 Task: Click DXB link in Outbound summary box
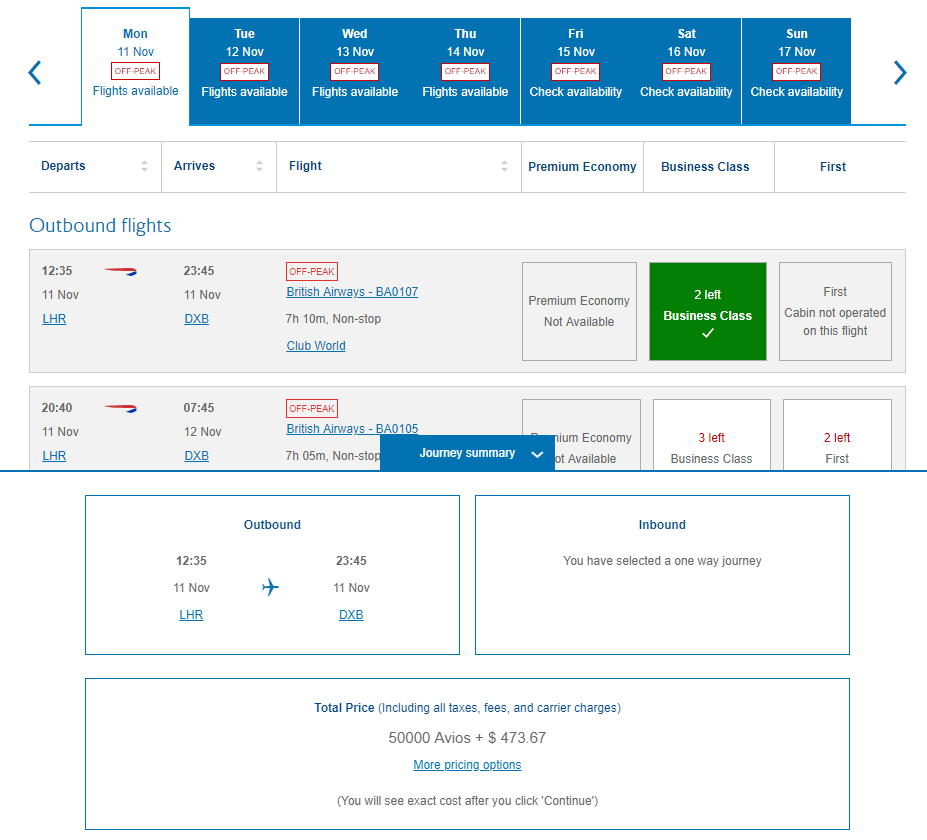click(x=351, y=615)
